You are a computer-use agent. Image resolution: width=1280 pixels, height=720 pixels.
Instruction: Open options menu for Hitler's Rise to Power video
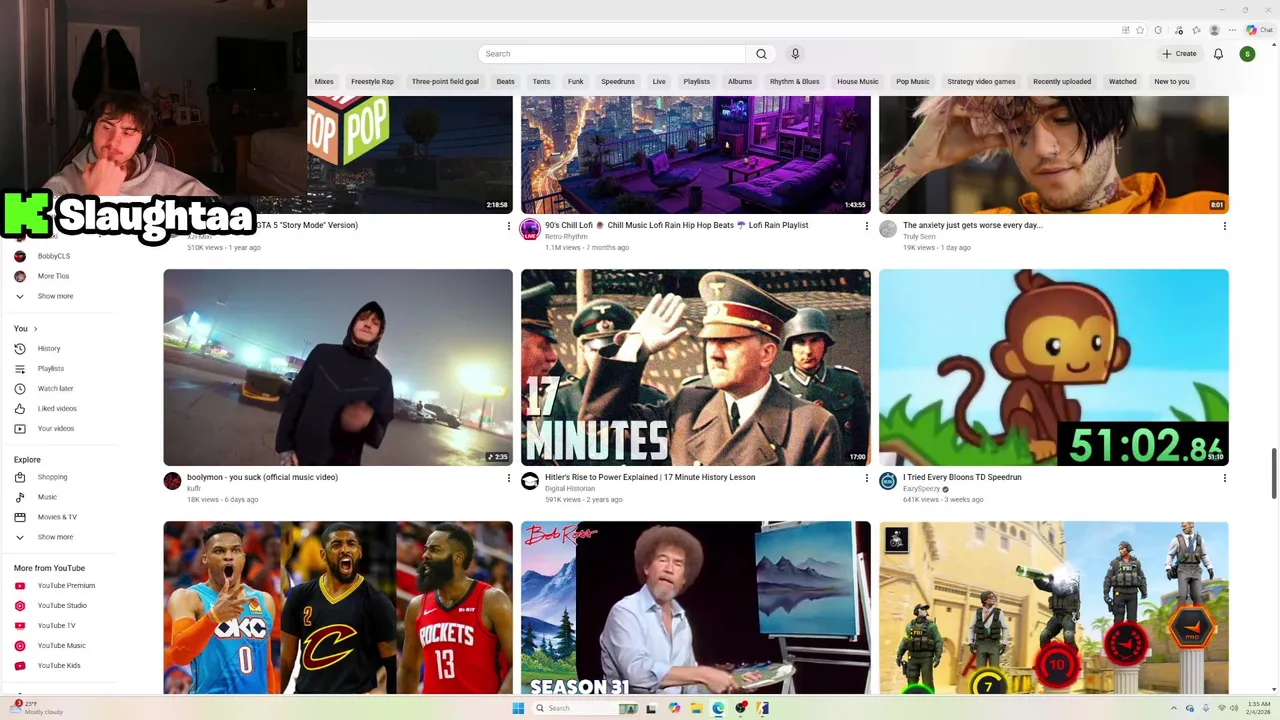(866, 478)
